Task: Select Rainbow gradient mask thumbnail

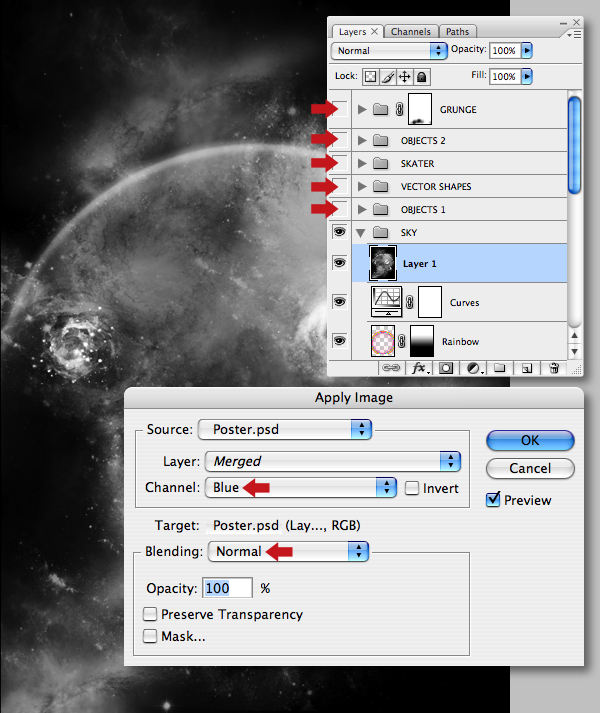Action: 422,341
